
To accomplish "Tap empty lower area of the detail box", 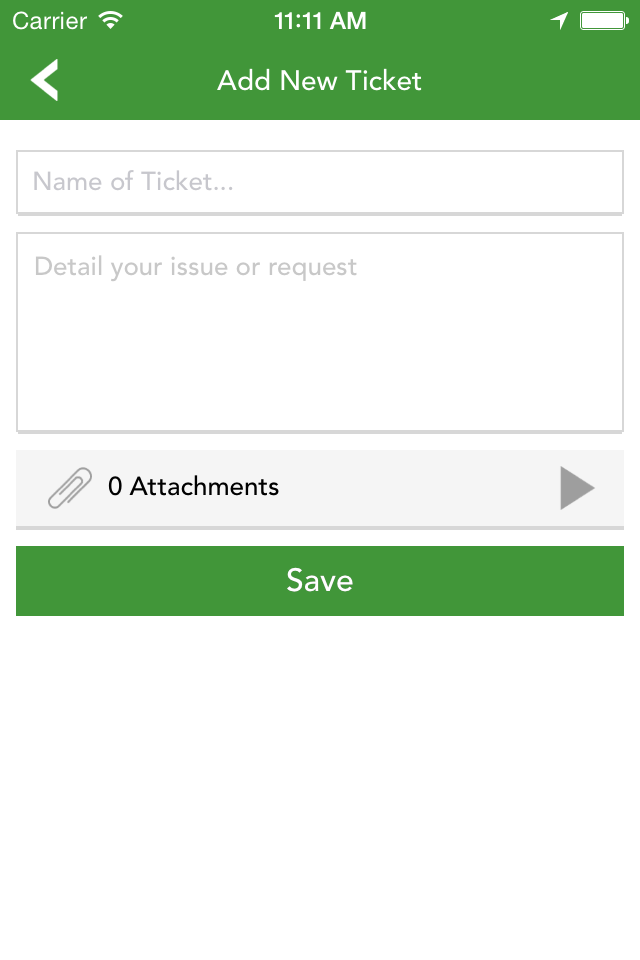I will click(320, 380).
